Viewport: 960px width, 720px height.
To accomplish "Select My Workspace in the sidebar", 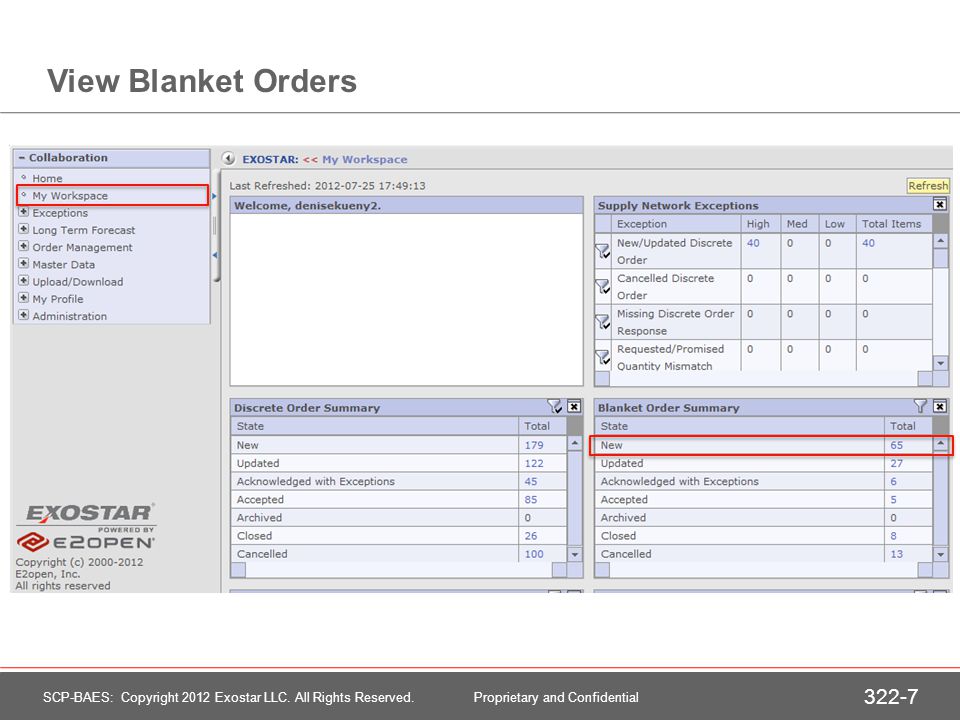I will coord(70,196).
